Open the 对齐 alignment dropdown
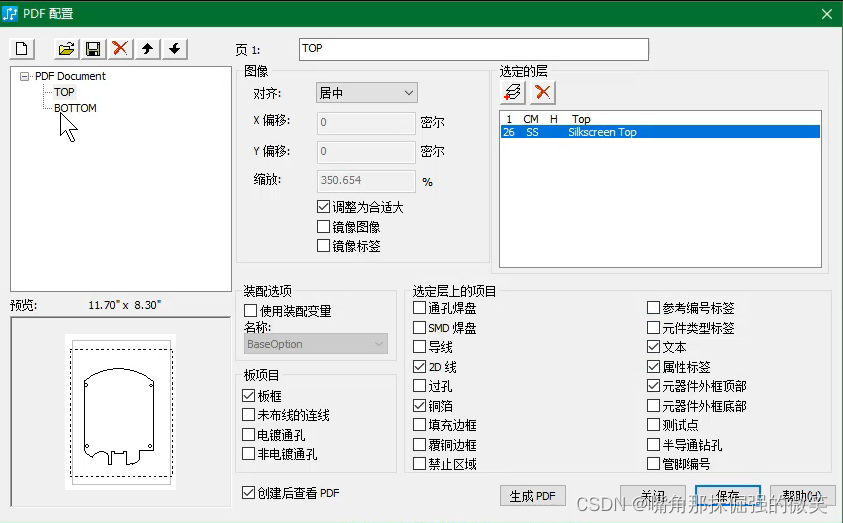Image resolution: width=843 pixels, height=523 pixels. [366, 93]
